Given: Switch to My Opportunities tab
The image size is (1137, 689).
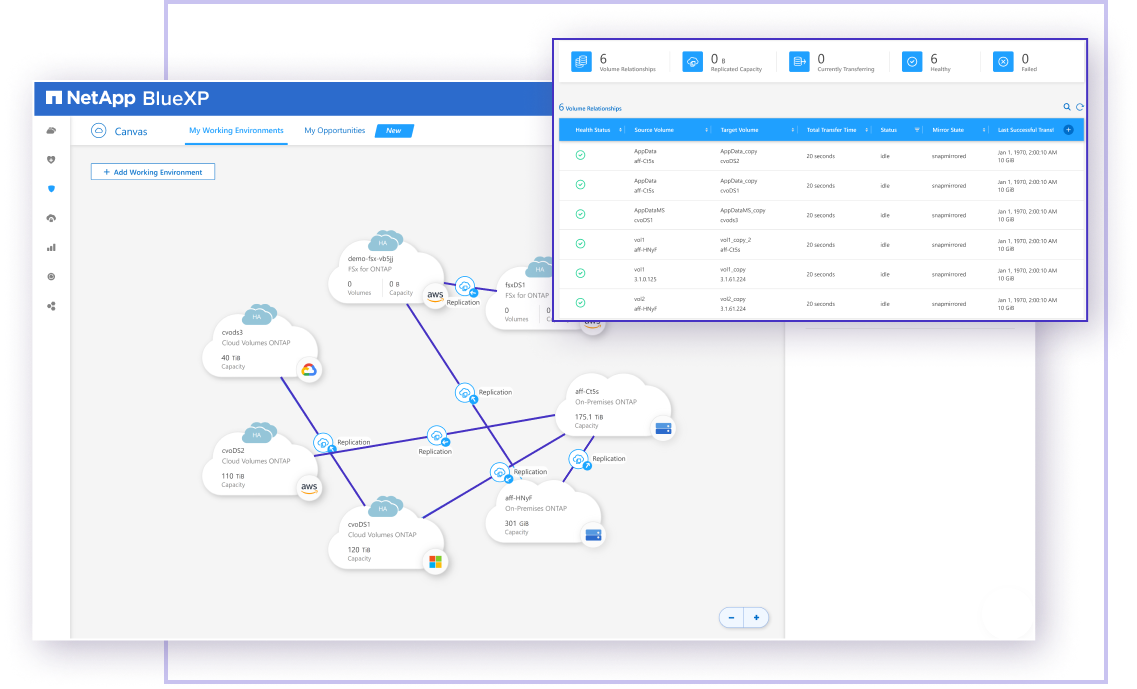Looking at the screenshot, I should coord(334,131).
